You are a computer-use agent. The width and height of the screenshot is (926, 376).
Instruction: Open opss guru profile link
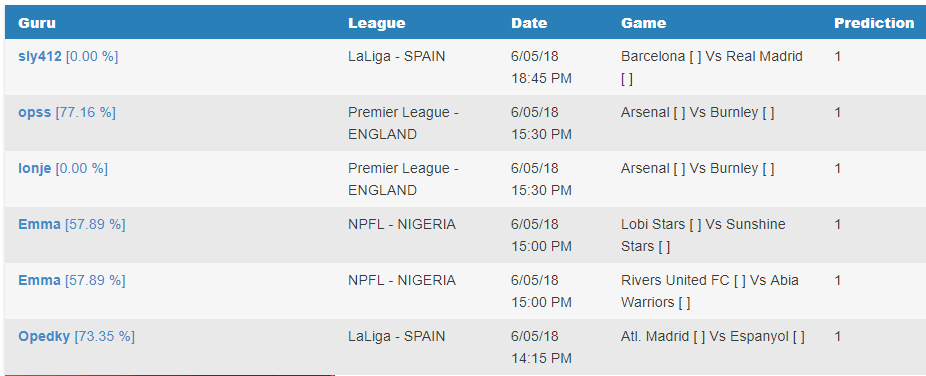(34, 112)
